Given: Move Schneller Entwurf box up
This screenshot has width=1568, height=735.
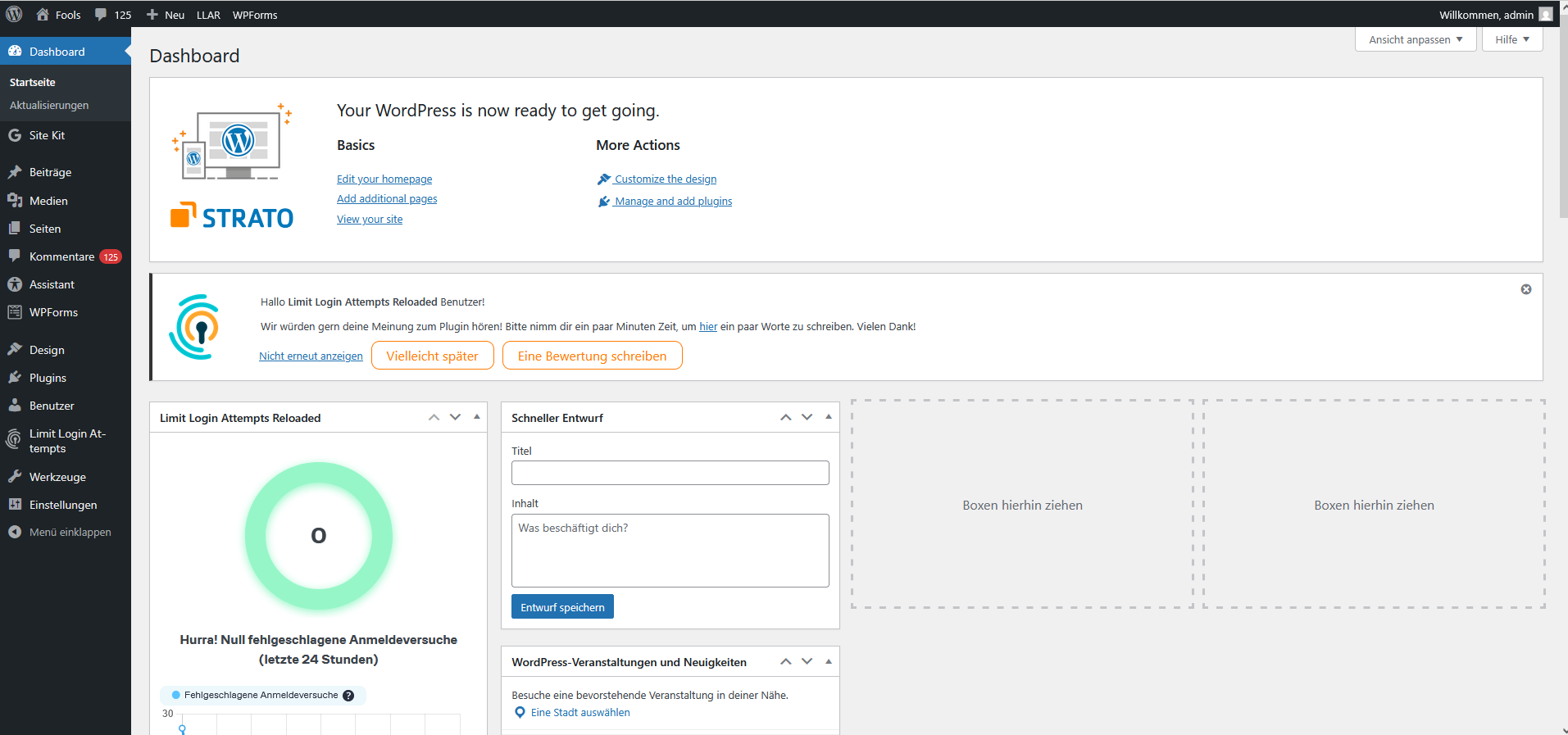Looking at the screenshot, I should pos(786,417).
